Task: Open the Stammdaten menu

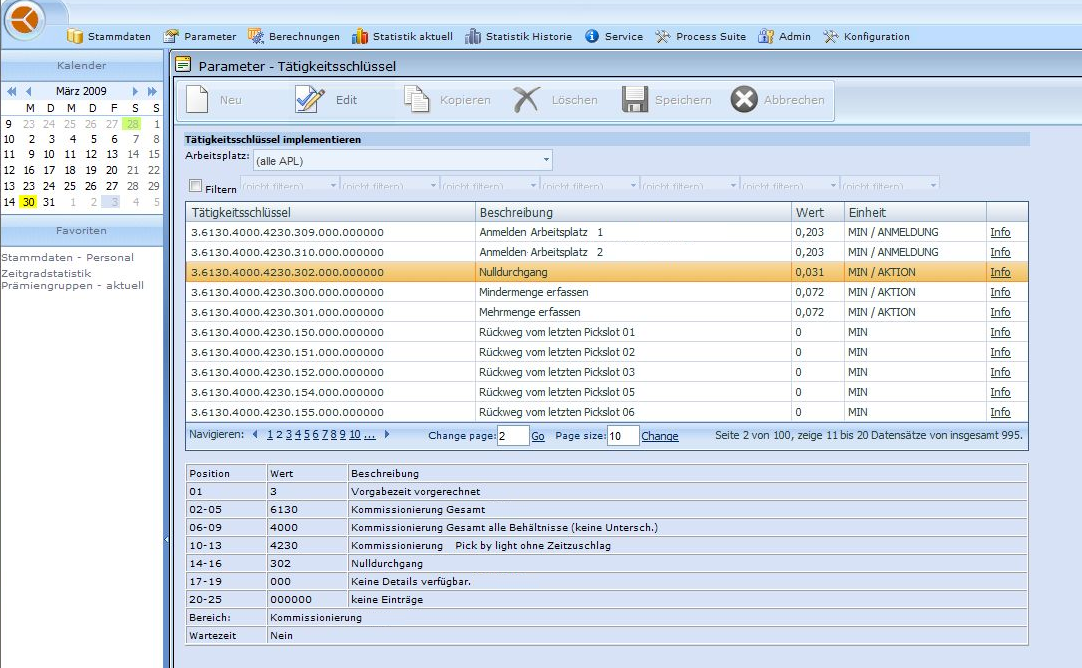Action: [x=109, y=37]
